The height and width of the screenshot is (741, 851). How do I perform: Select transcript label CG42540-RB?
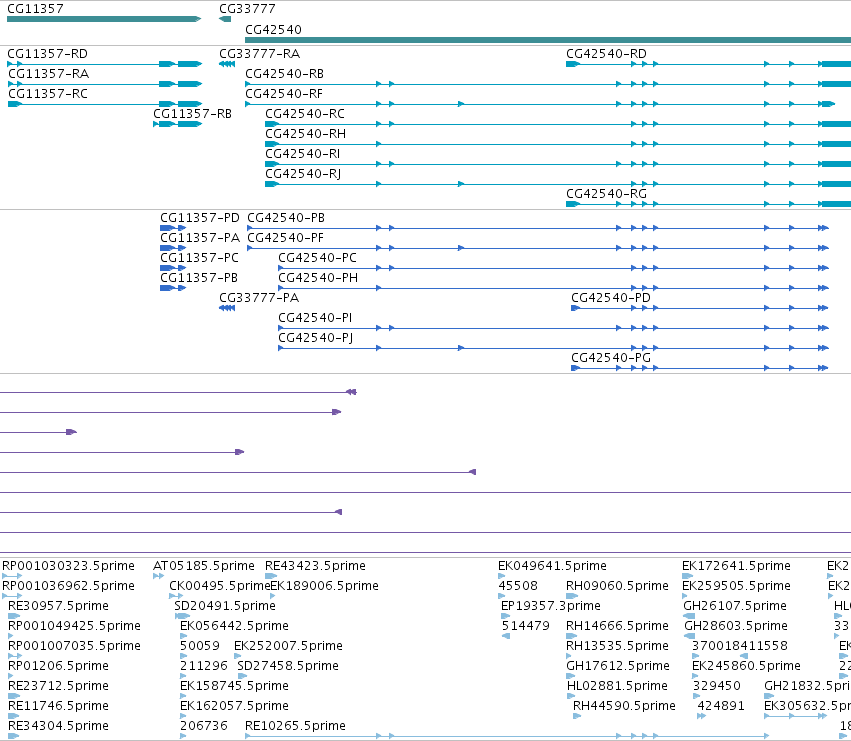click(285, 74)
